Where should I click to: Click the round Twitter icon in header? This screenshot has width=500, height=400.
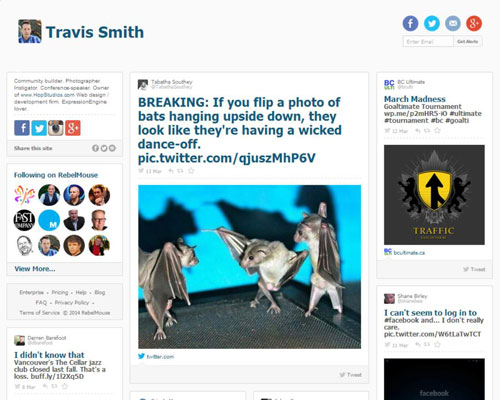coord(432,23)
